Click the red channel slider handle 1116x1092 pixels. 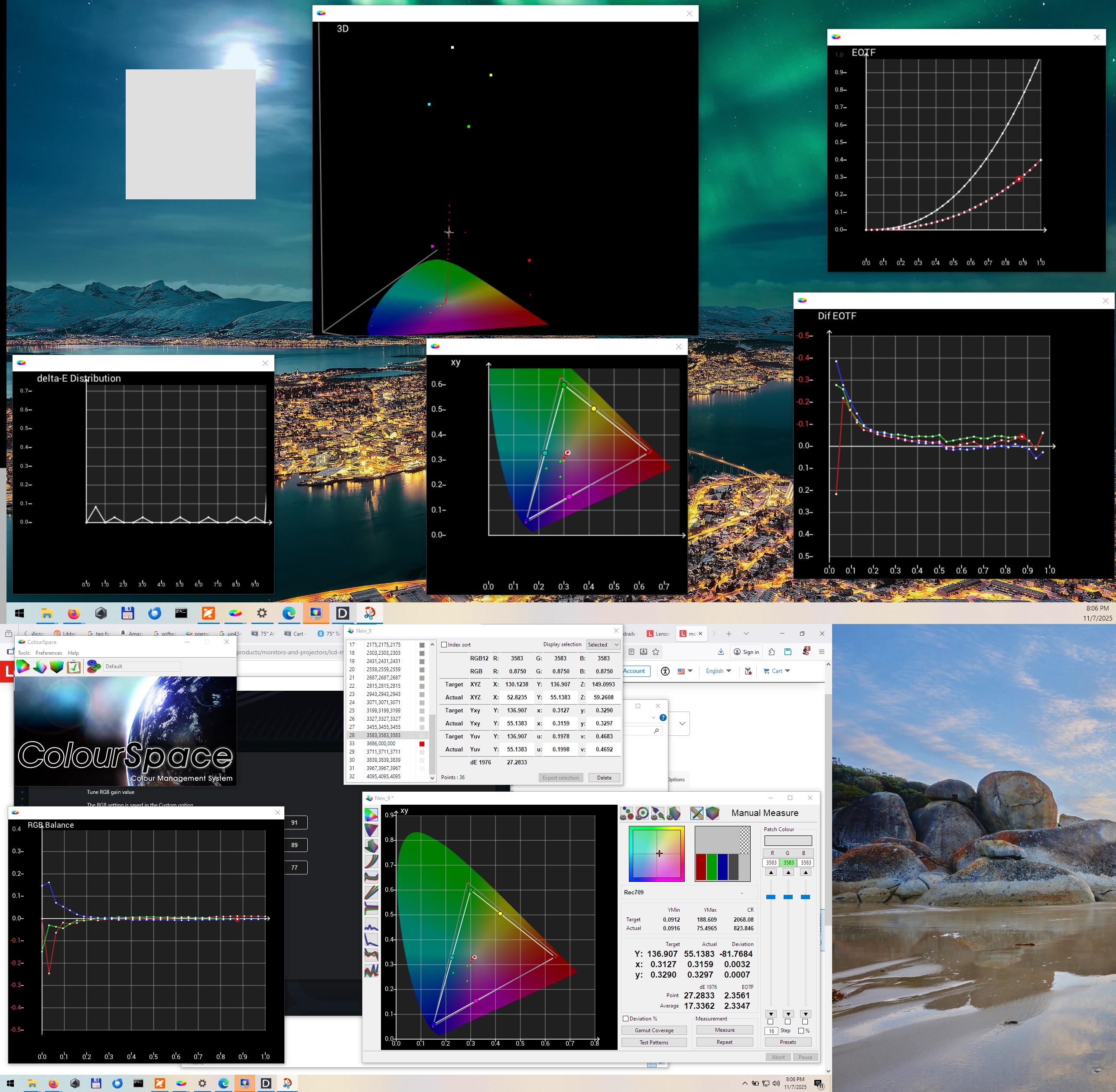tap(771, 897)
